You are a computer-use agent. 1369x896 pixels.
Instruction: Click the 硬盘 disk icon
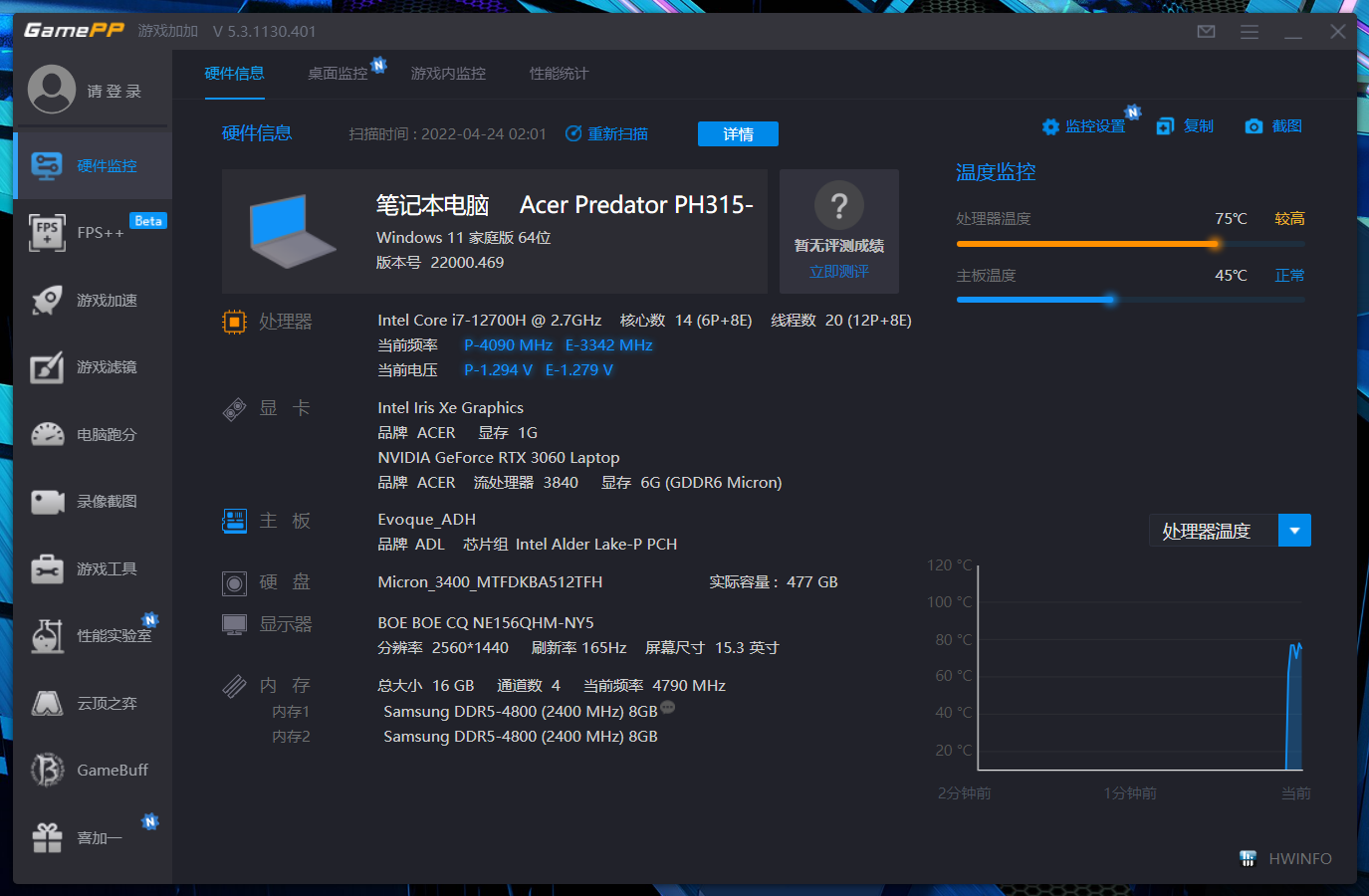pos(234,583)
